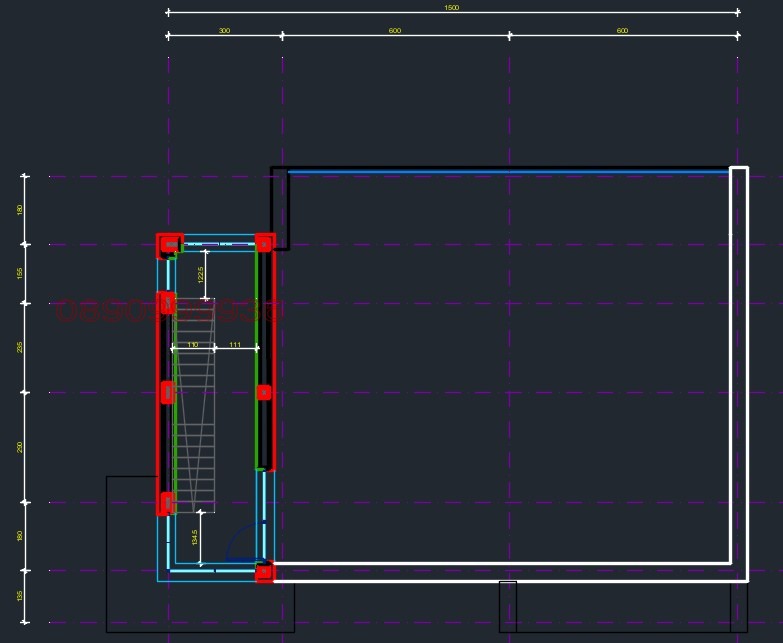This screenshot has height=643, width=783.
Task: Click the 122.5 dimension inside stairwell
Action: coord(201,275)
